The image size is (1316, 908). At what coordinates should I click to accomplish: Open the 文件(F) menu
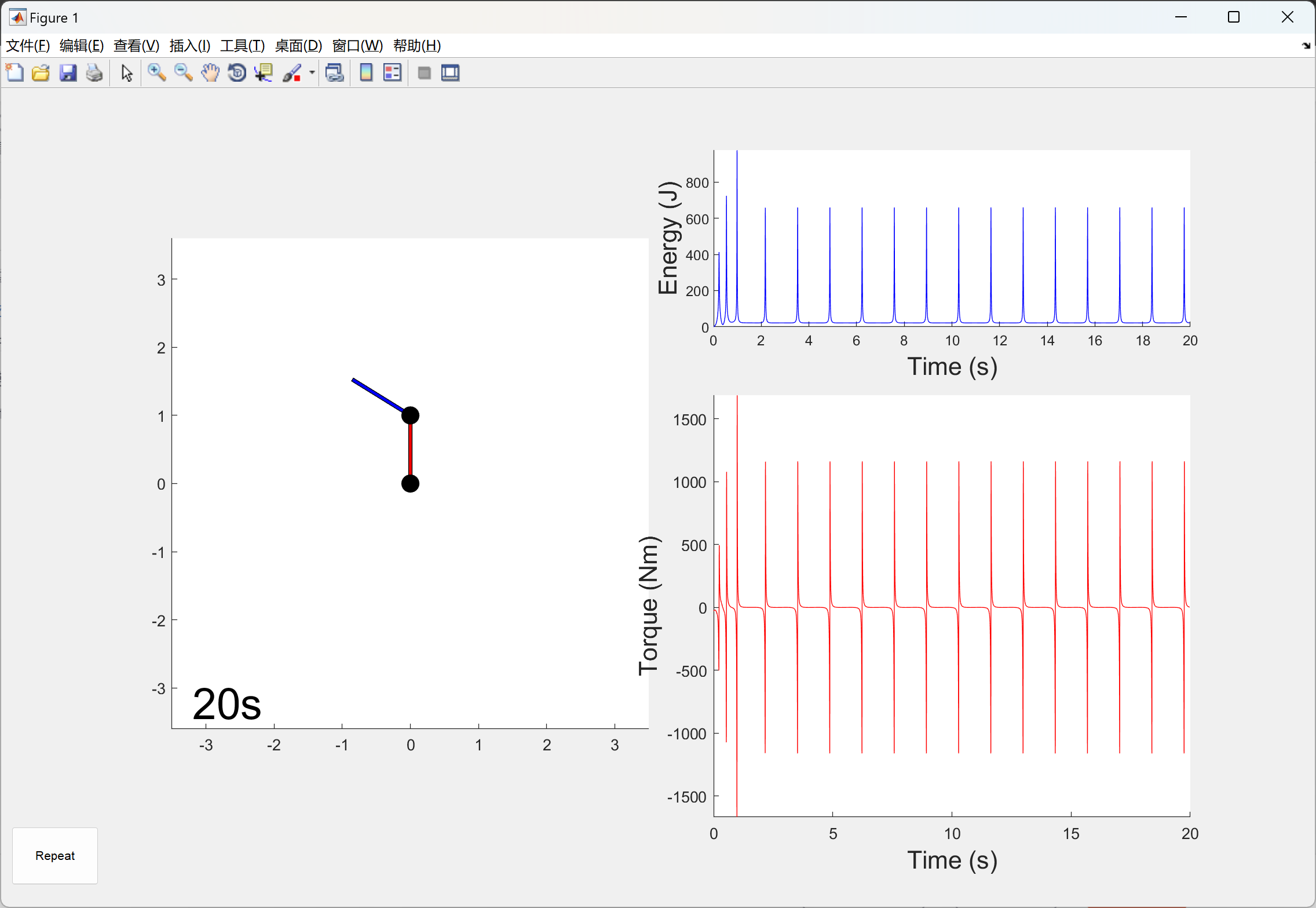coord(28,46)
